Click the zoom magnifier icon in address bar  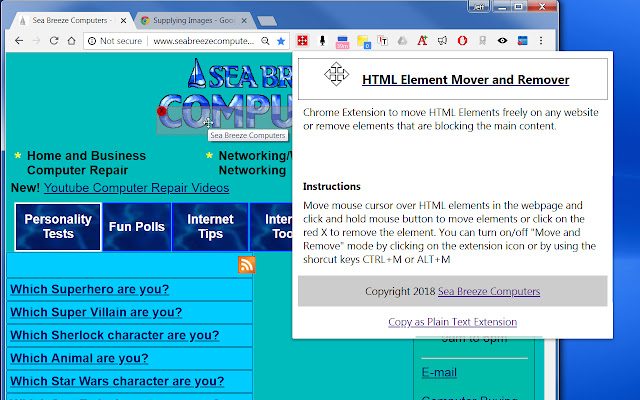[x=265, y=41]
